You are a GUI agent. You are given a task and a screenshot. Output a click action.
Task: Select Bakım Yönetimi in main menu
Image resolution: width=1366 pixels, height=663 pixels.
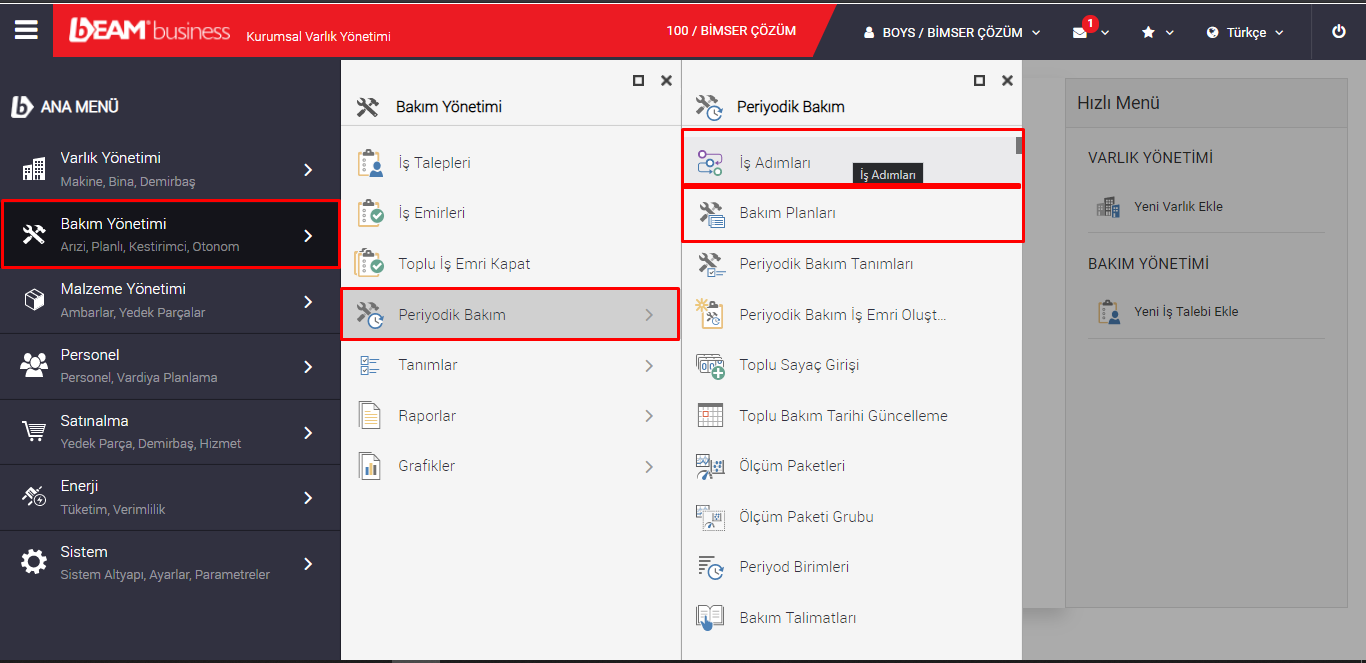(x=170, y=234)
